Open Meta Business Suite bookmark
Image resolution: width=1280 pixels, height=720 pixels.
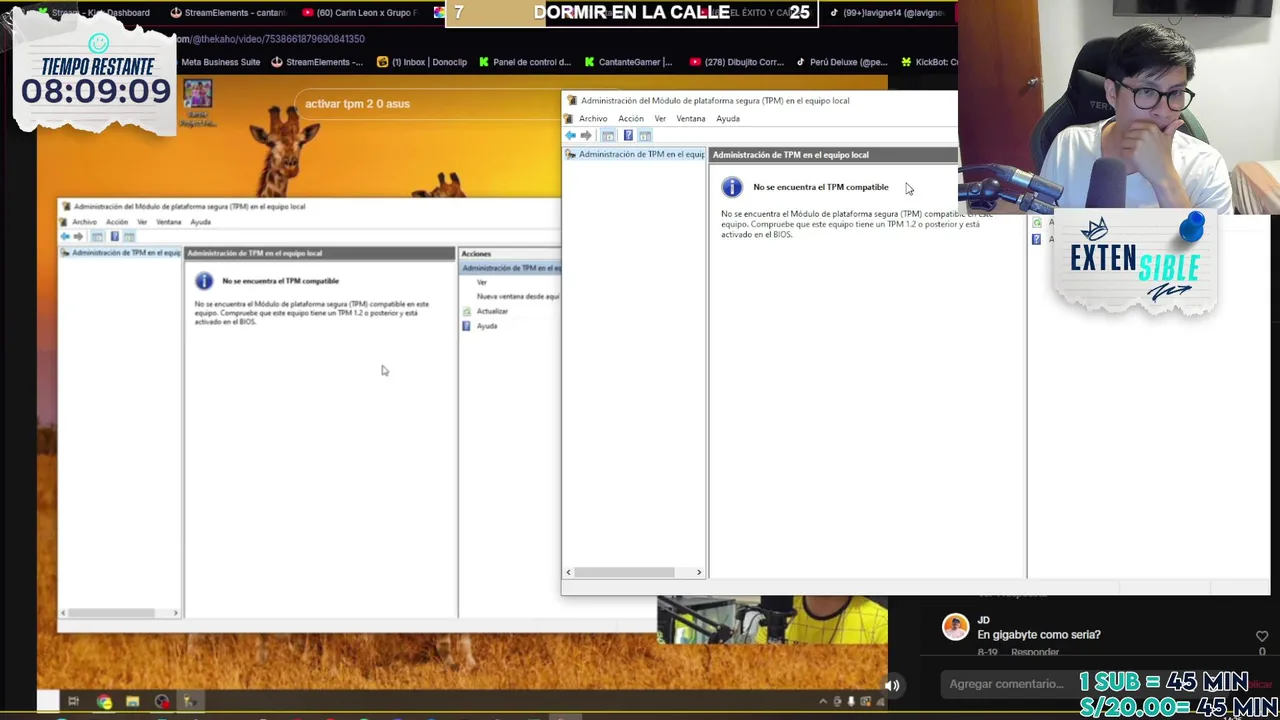click(x=220, y=62)
